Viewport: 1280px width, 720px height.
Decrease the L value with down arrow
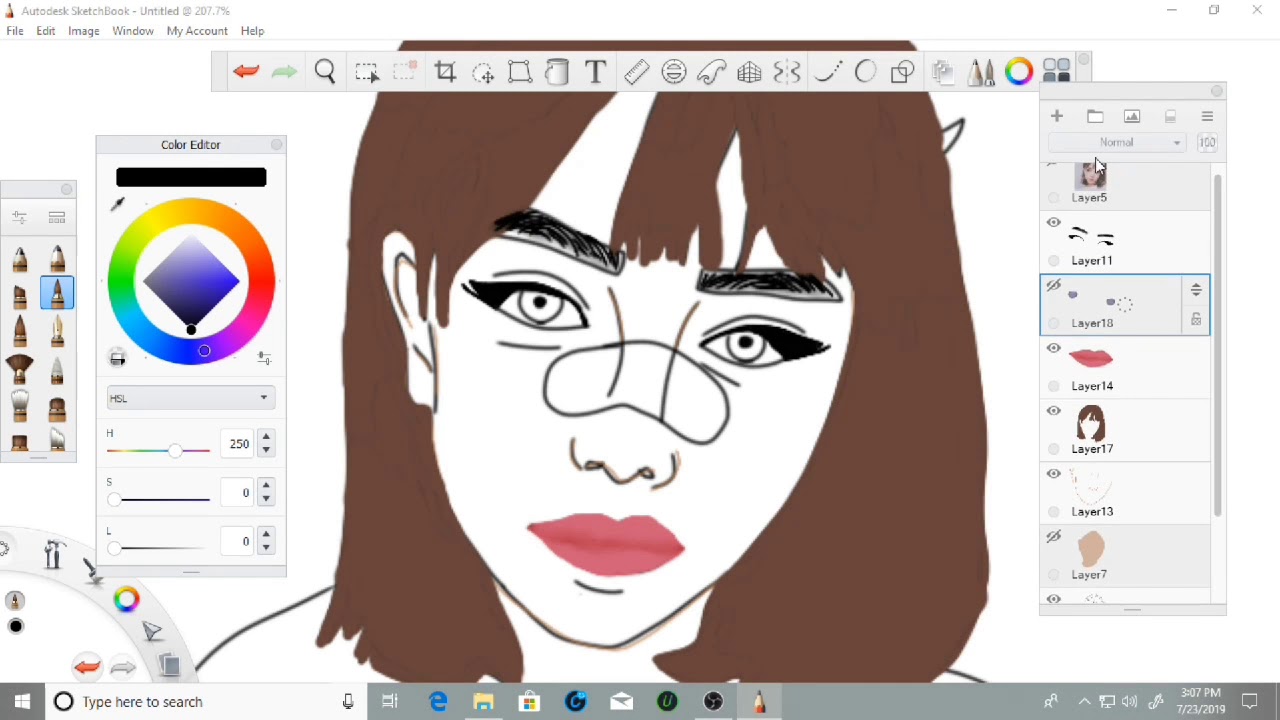tap(266, 548)
